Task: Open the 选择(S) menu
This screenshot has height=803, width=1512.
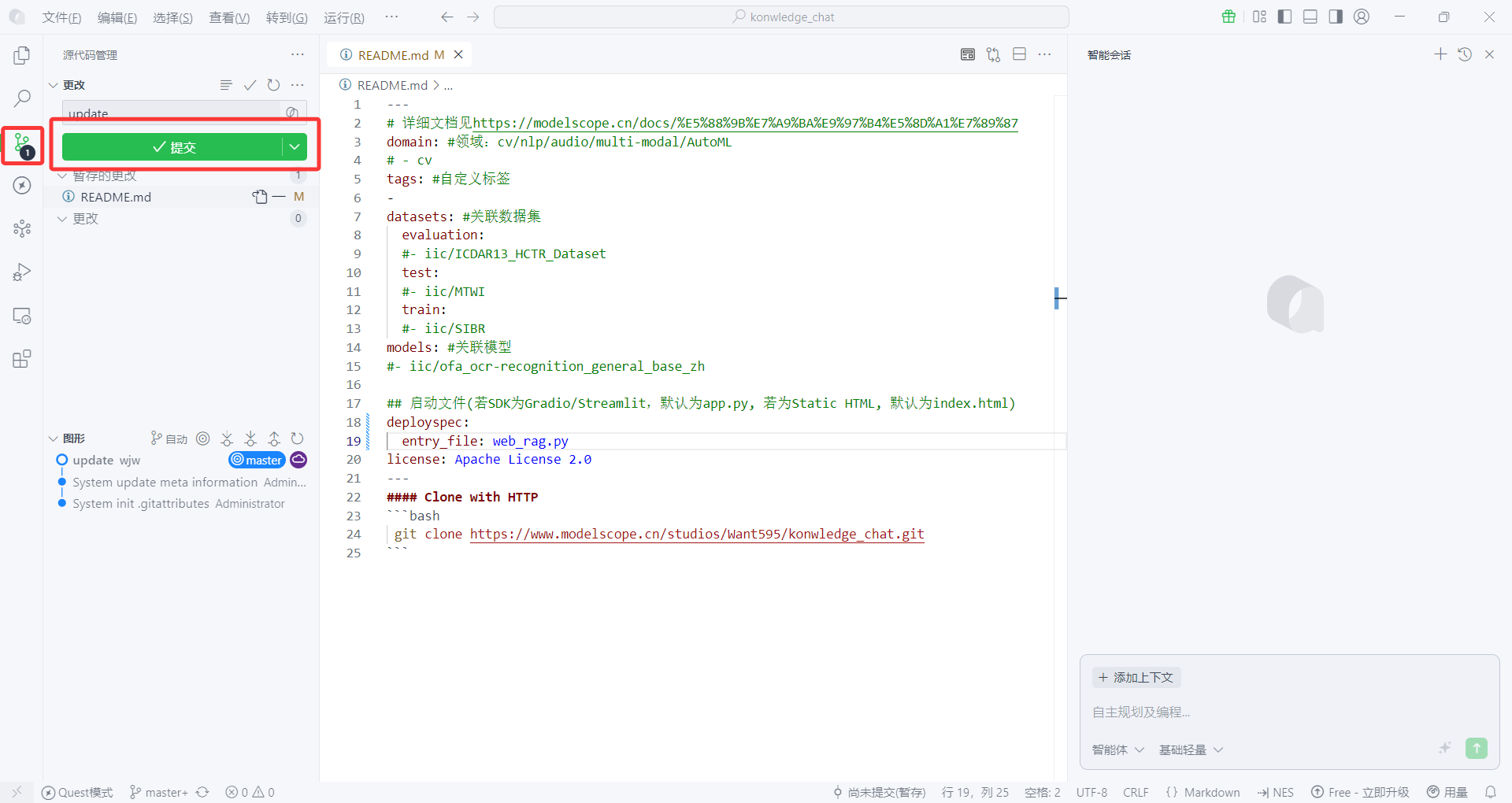Action: click(172, 17)
